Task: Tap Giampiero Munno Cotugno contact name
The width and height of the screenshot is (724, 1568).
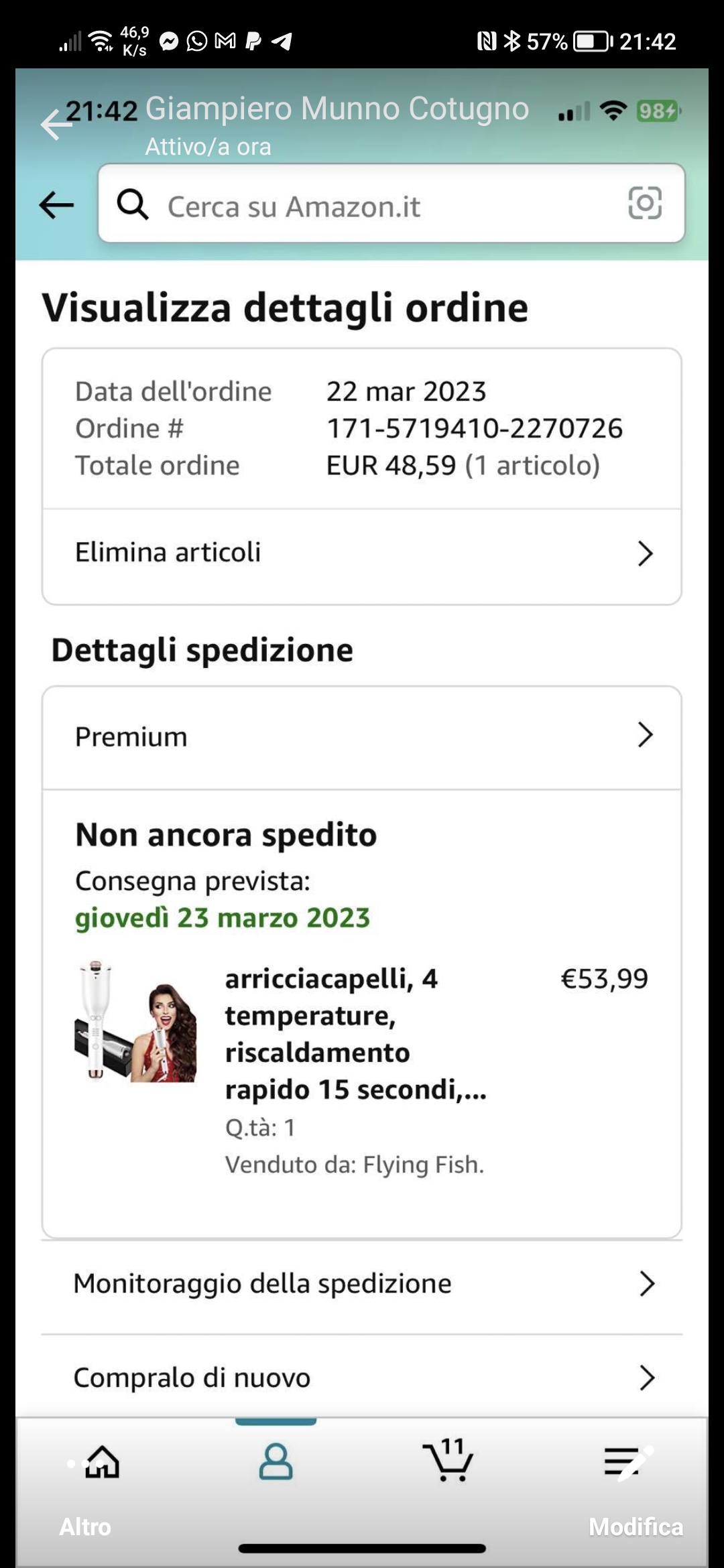Action: [x=337, y=109]
